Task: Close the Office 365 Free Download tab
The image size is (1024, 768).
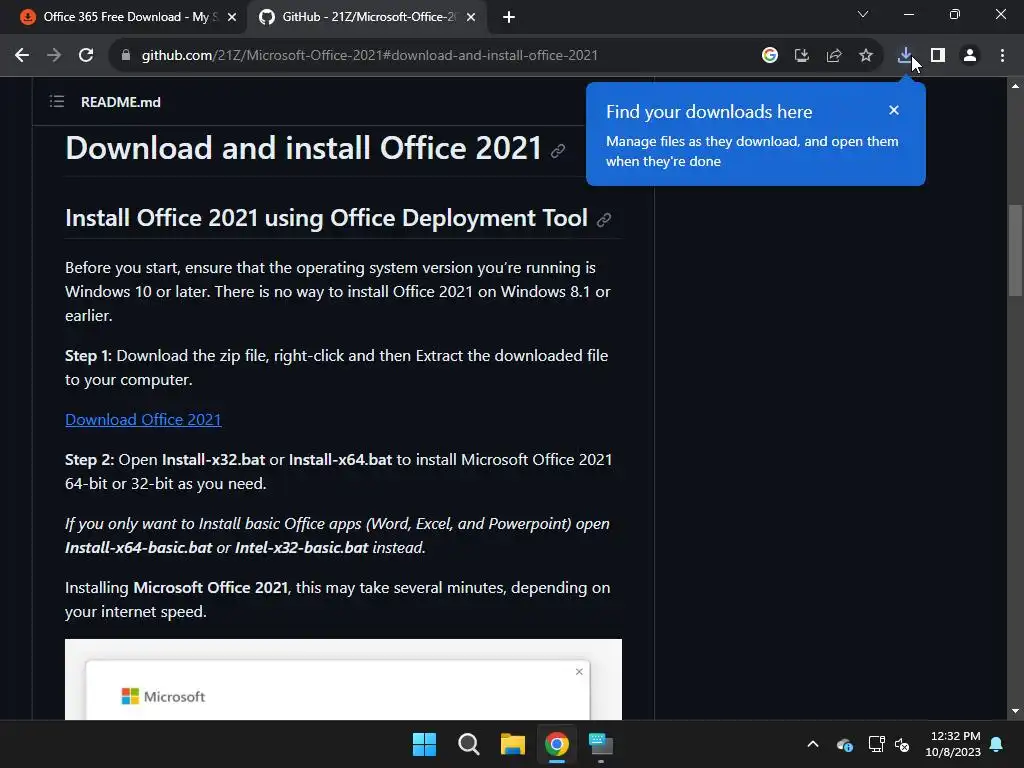Action: pyautogui.click(x=232, y=17)
